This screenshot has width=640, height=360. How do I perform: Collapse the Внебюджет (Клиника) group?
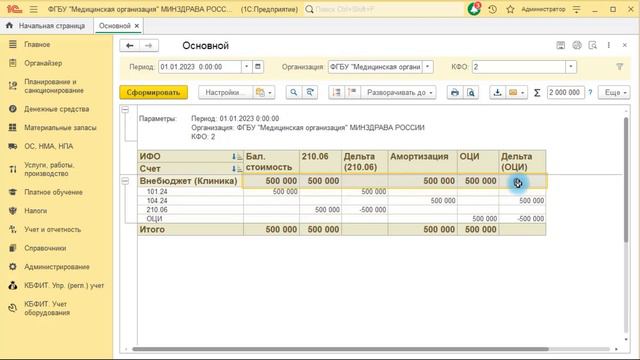[125, 181]
